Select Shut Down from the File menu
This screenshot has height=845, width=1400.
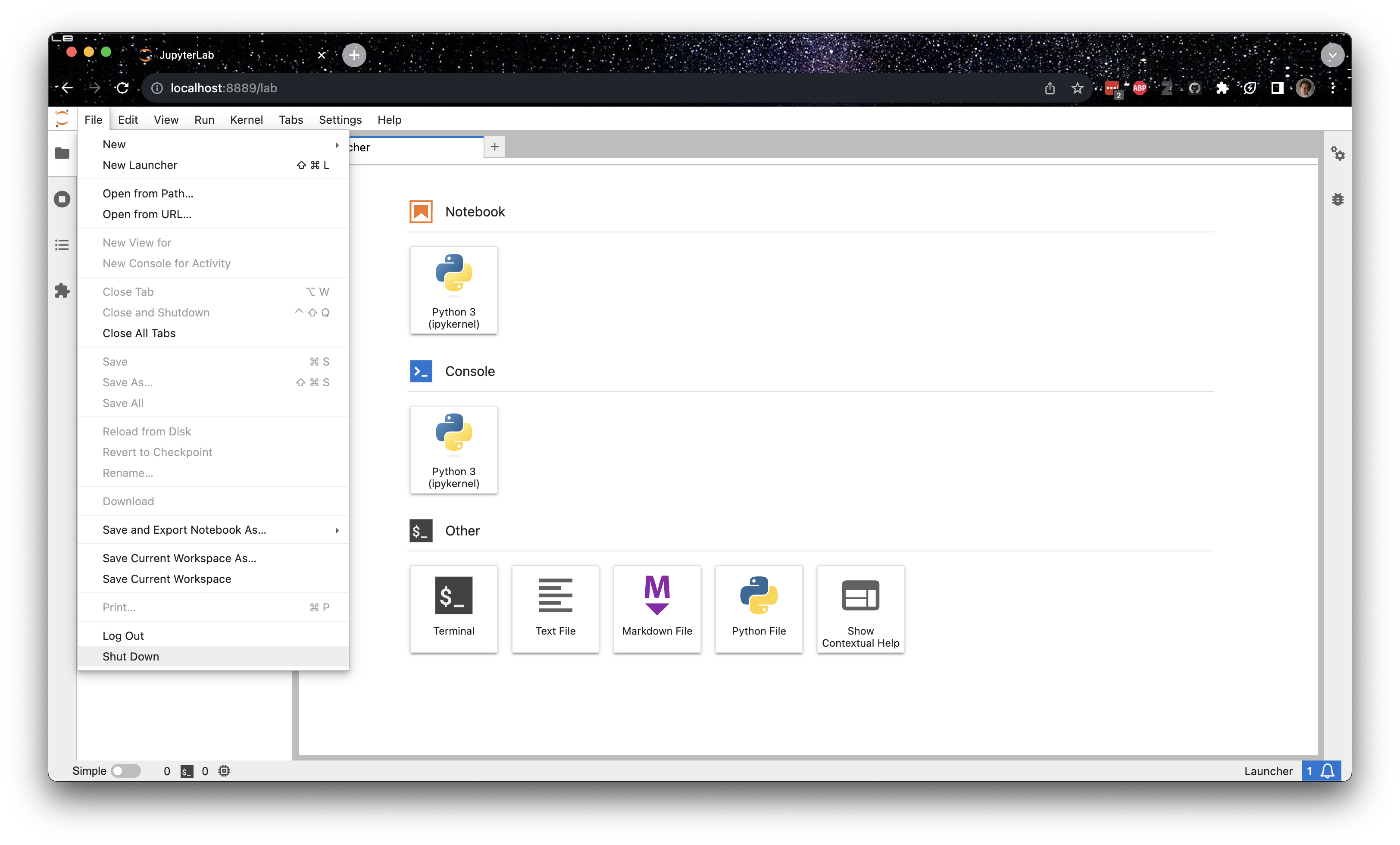tap(131, 656)
